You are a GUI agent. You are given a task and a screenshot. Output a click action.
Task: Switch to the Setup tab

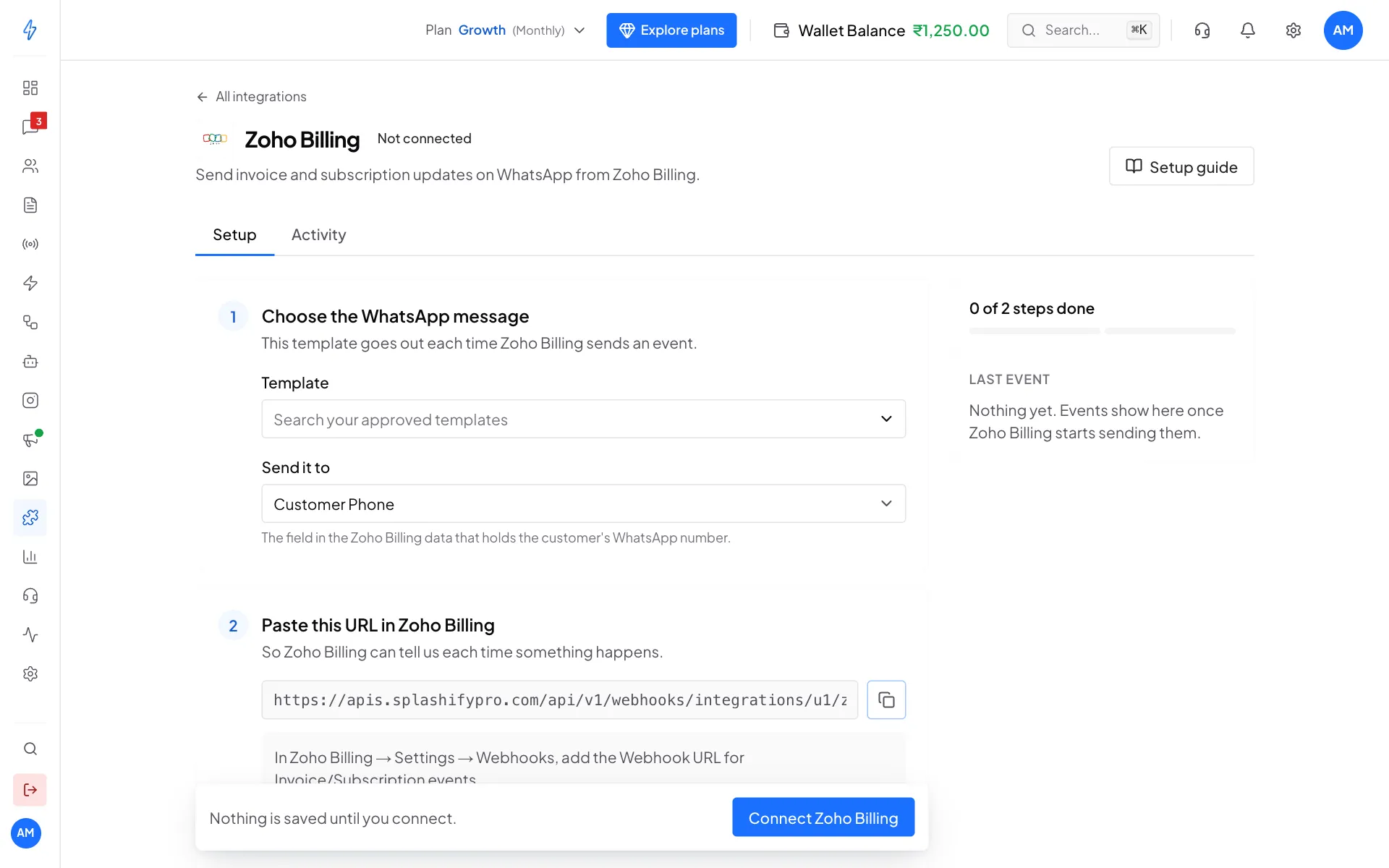point(234,235)
